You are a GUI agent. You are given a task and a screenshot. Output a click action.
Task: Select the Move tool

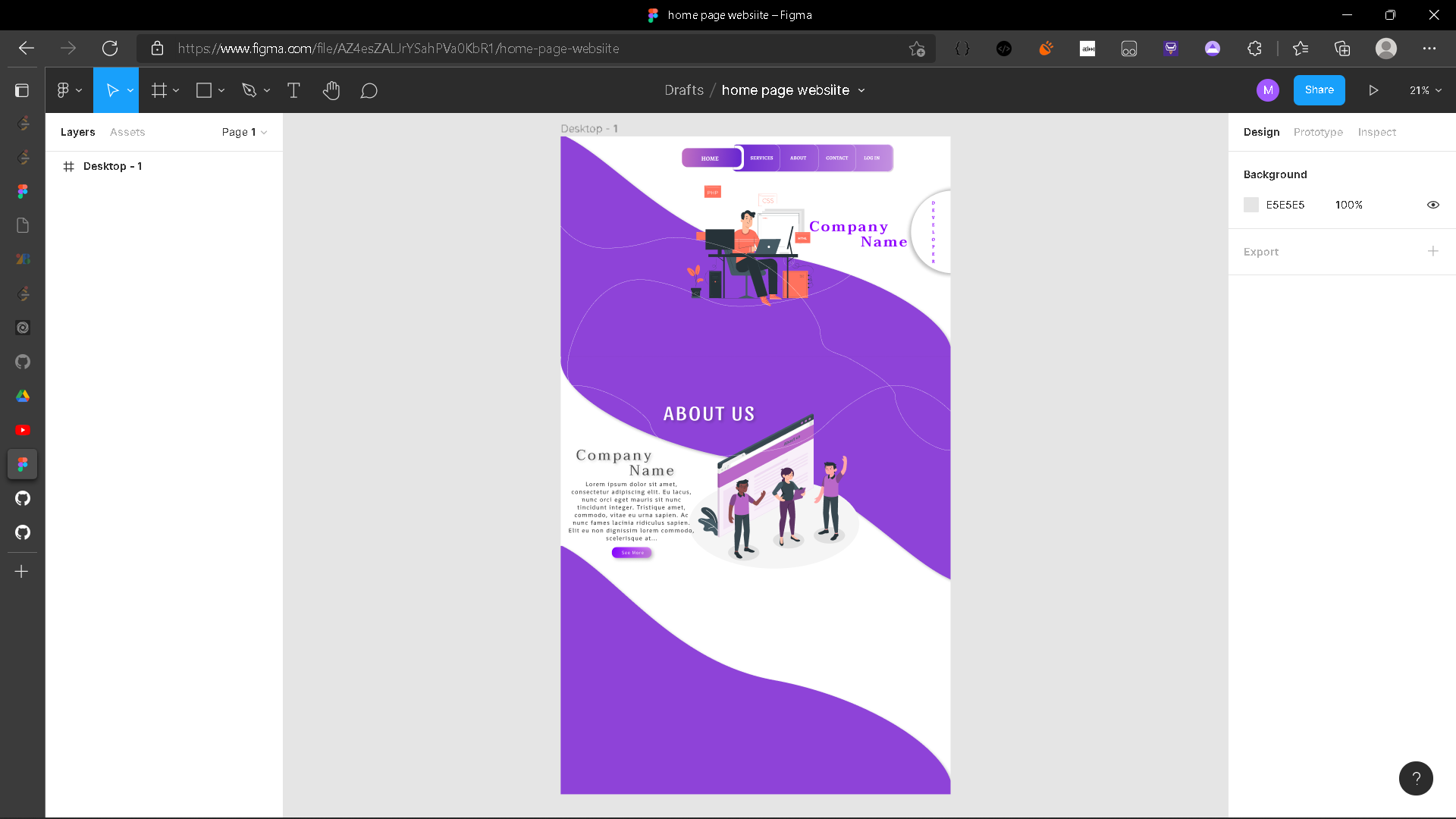pyautogui.click(x=112, y=90)
